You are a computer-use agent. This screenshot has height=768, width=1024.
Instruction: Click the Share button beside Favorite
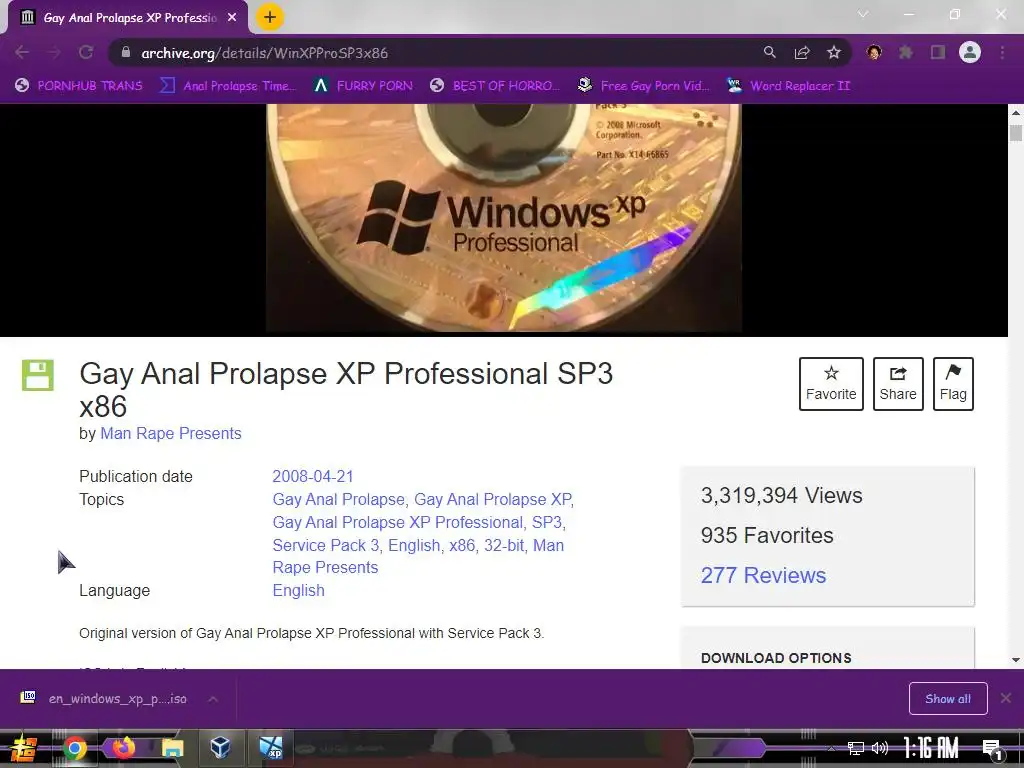pyautogui.click(x=898, y=383)
